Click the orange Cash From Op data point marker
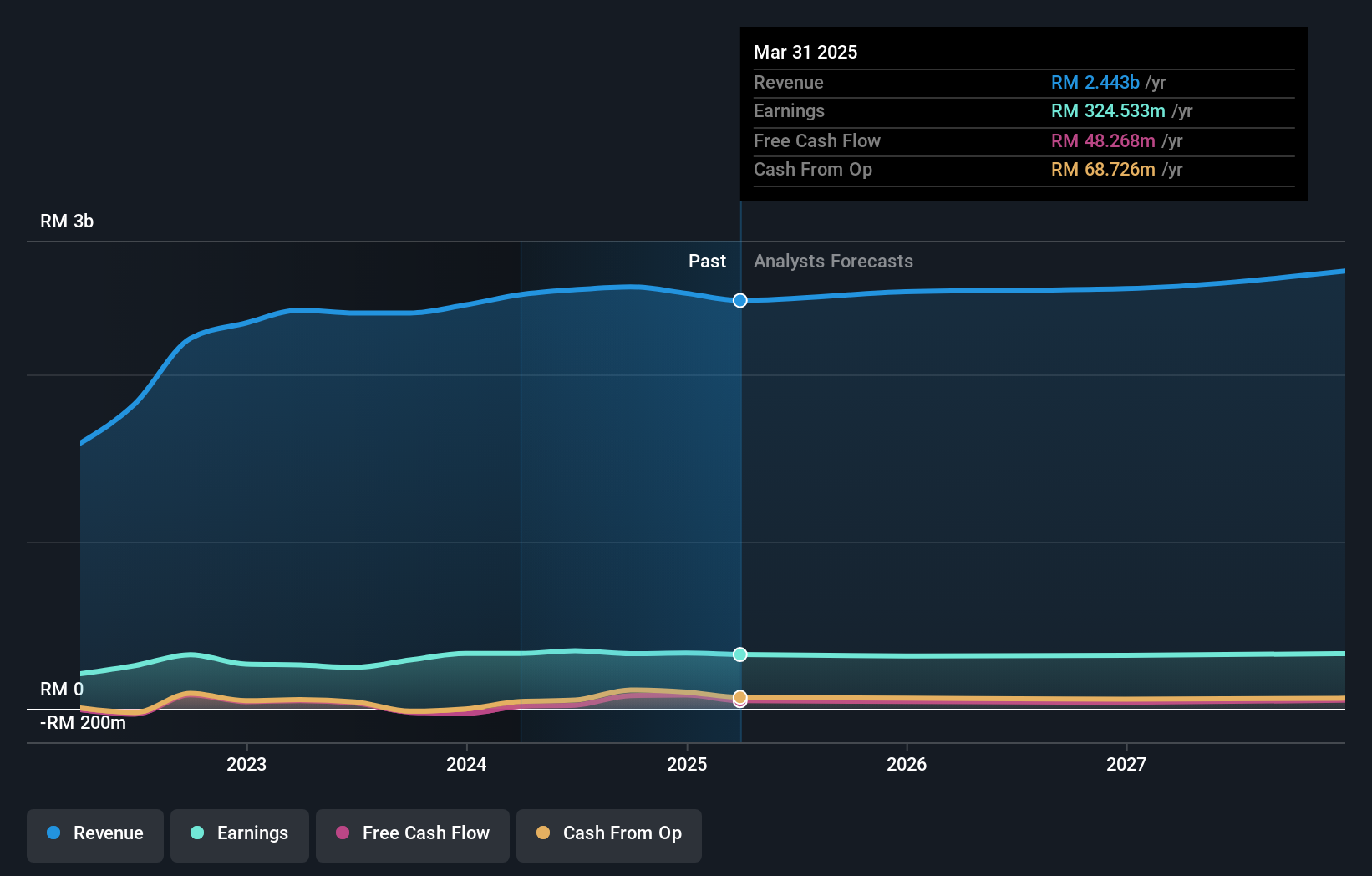 click(740, 697)
